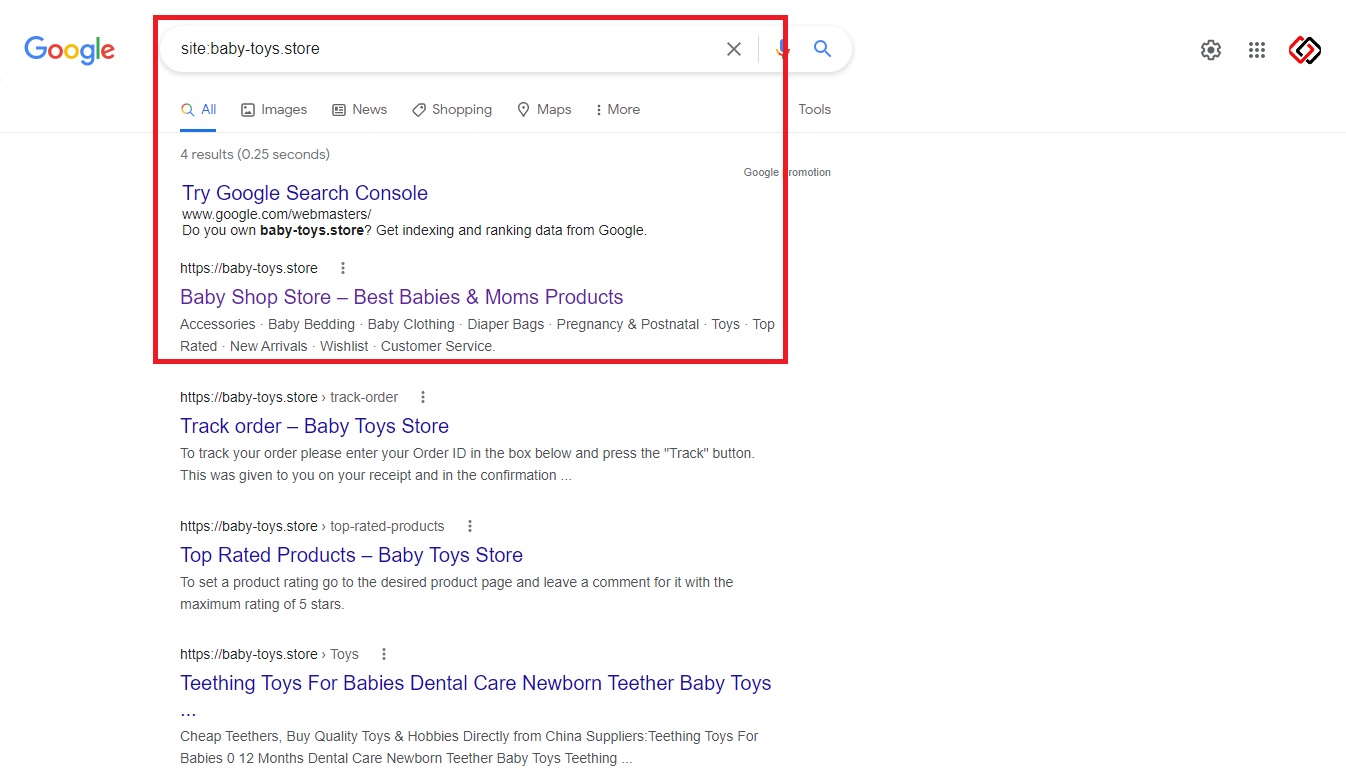The width and height of the screenshot is (1346, 768).
Task: Start voice search with microphone
Action: pyautogui.click(x=782, y=49)
